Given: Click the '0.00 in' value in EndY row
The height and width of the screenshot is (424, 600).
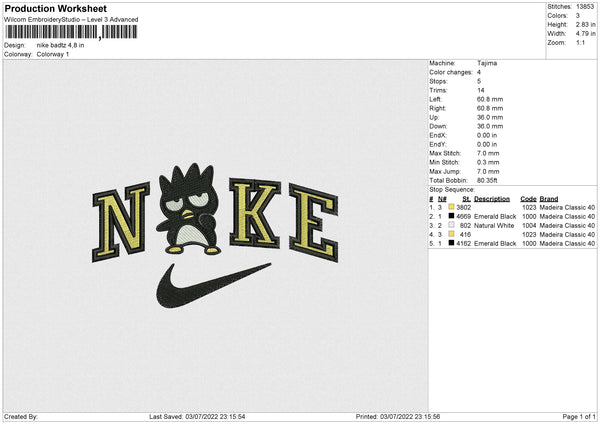Looking at the screenshot, I should tap(487, 144).
